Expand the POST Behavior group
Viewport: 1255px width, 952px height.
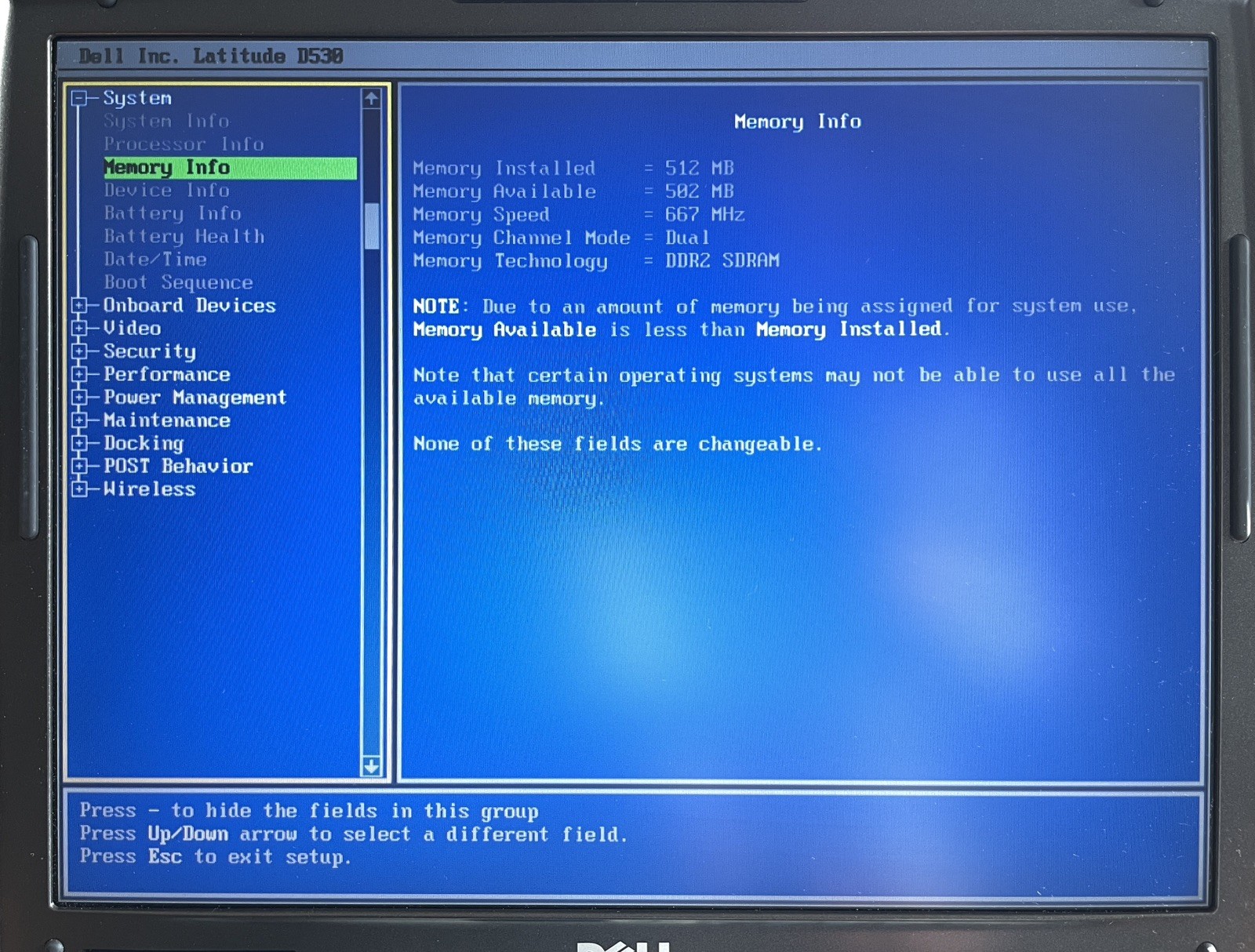(x=79, y=467)
